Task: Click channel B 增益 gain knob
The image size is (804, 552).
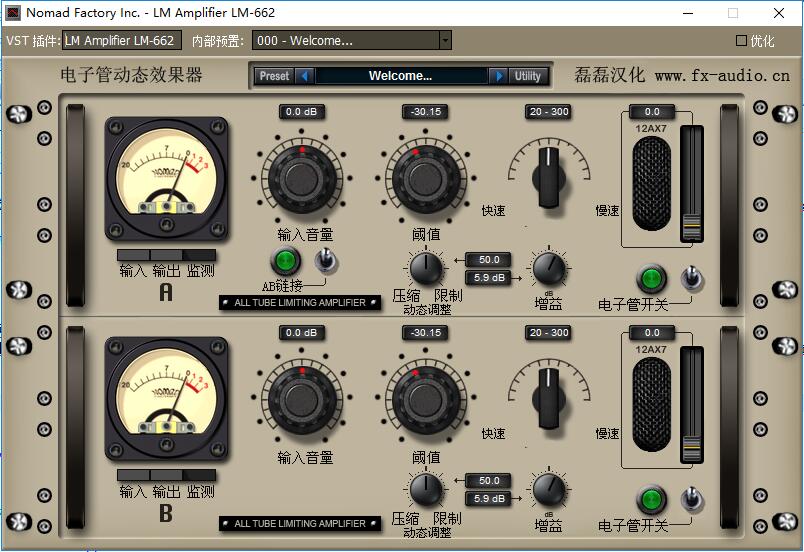Action: pyautogui.click(x=549, y=490)
